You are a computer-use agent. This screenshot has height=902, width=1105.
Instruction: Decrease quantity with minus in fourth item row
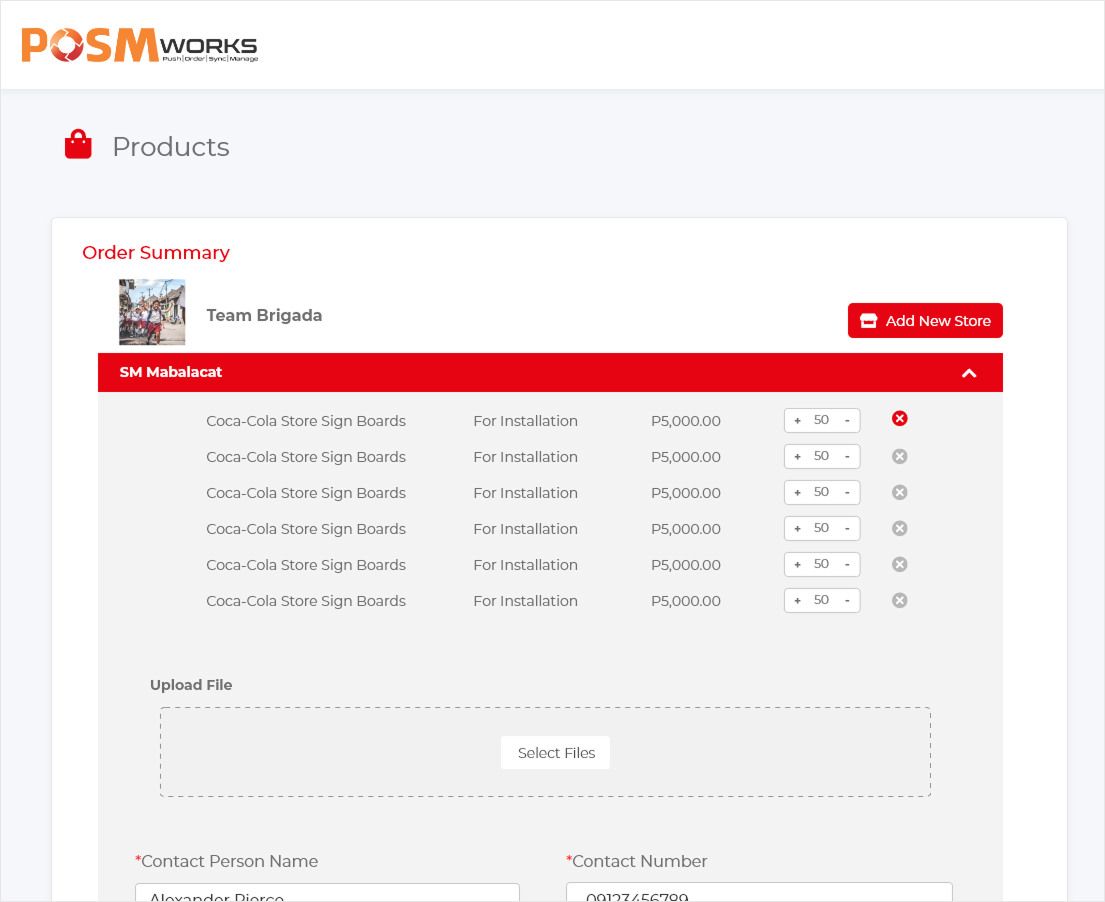[847, 529]
